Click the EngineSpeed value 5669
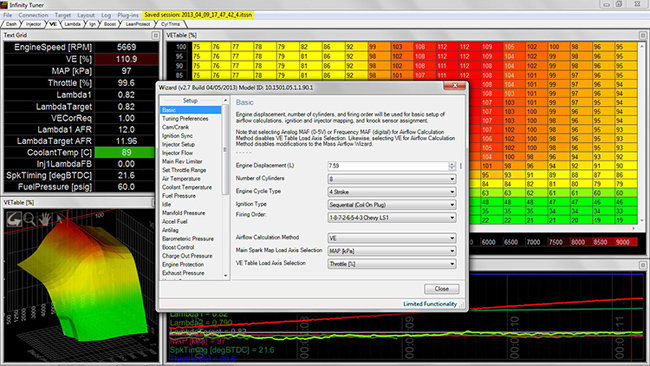This screenshot has width=650, height=366. pyautogui.click(x=126, y=47)
